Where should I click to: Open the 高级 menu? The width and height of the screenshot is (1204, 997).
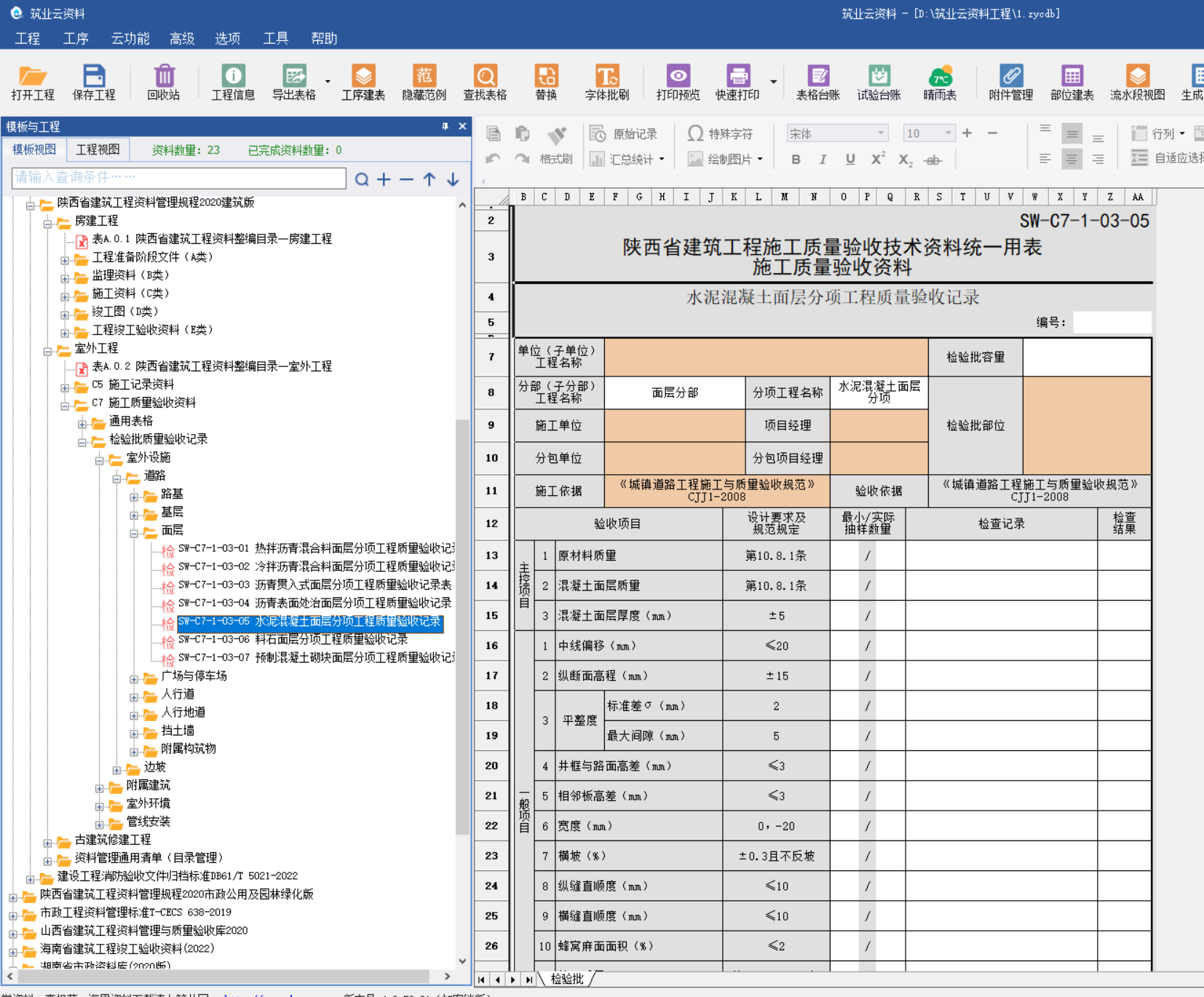[182, 39]
